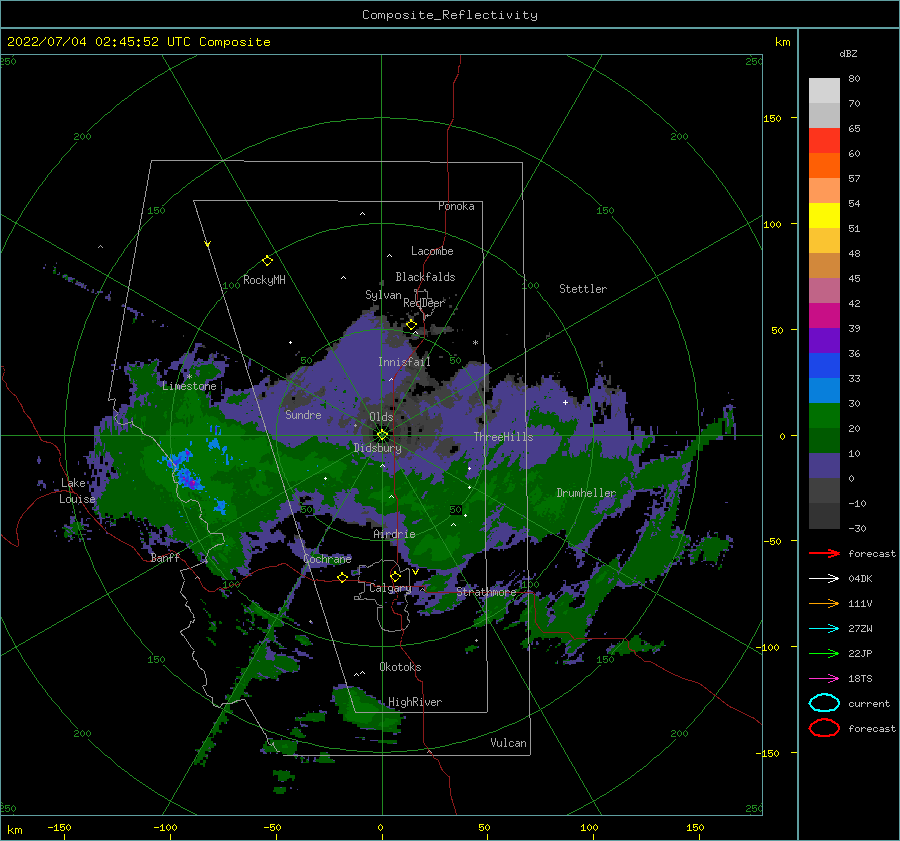This screenshot has height=841, width=900.
Task: Select the red 60–65 dBZ swatch
Action: coord(824,141)
